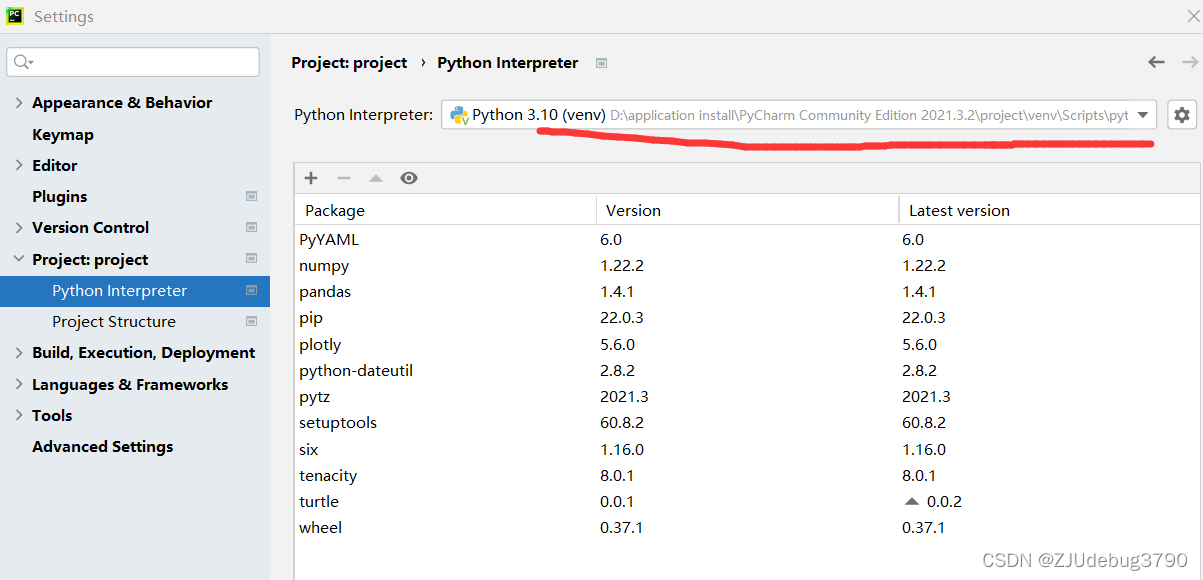Select Python Interpreter in sidebar
1203x580 pixels.
[135, 291]
